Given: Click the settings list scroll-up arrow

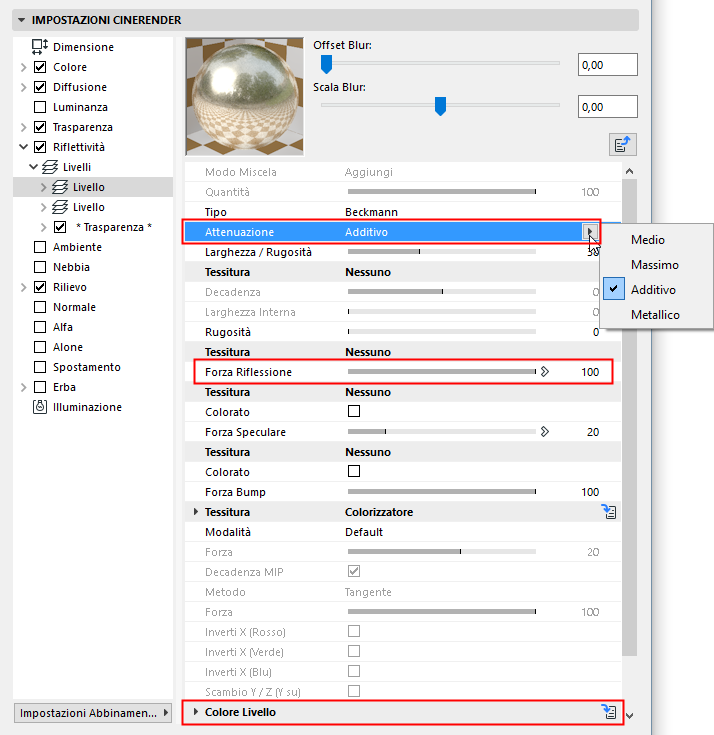Looking at the screenshot, I should pyautogui.click(x=630, y=172).
